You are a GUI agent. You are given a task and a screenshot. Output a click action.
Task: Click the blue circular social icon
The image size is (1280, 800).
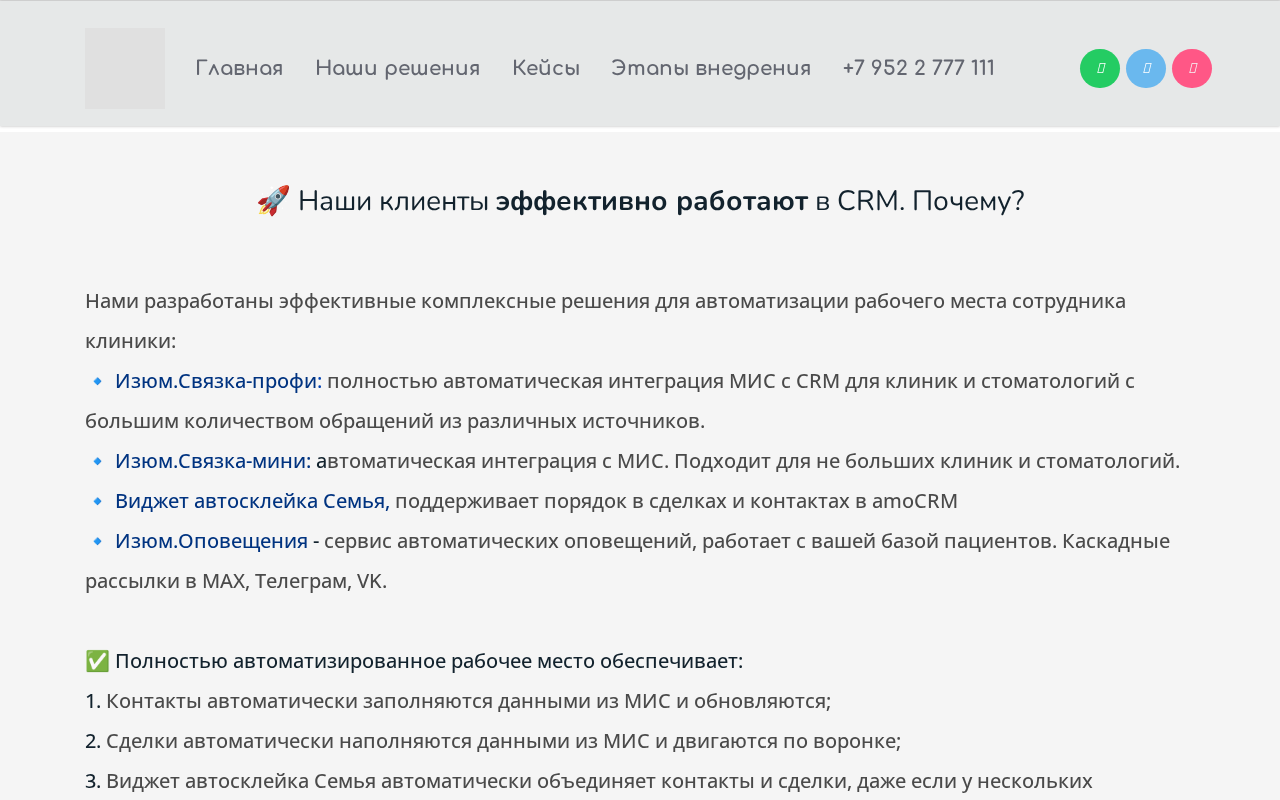(1146, 69)
